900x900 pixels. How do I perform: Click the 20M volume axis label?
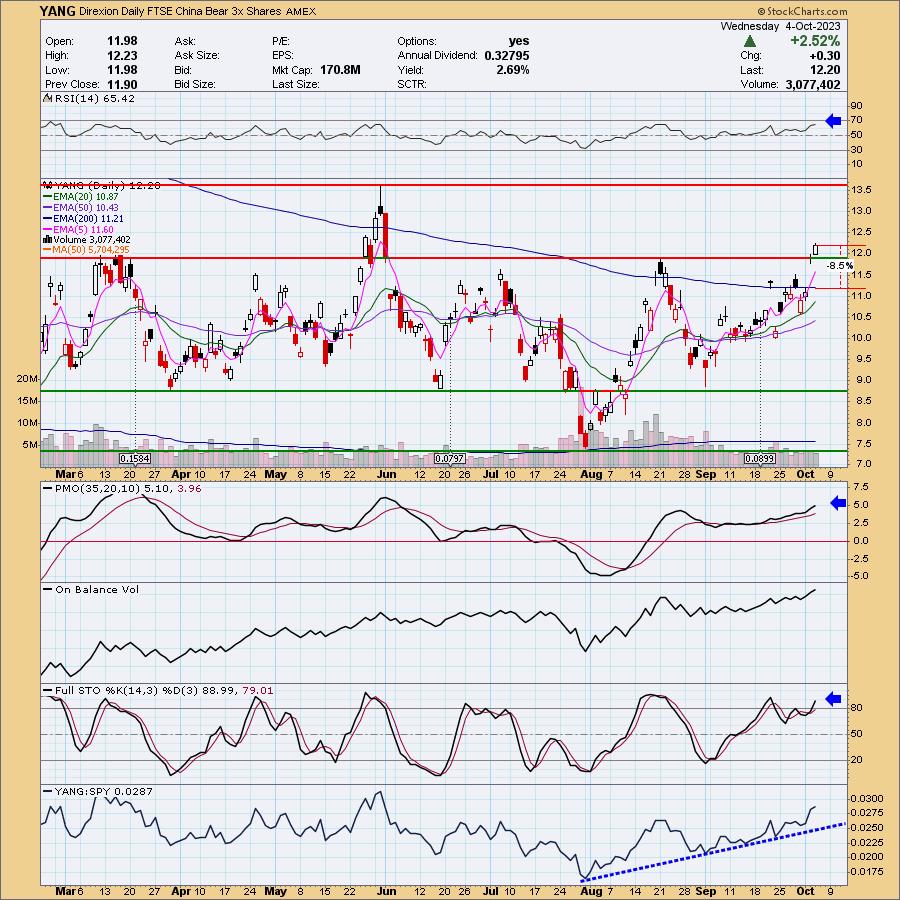[x=28, y=379]
